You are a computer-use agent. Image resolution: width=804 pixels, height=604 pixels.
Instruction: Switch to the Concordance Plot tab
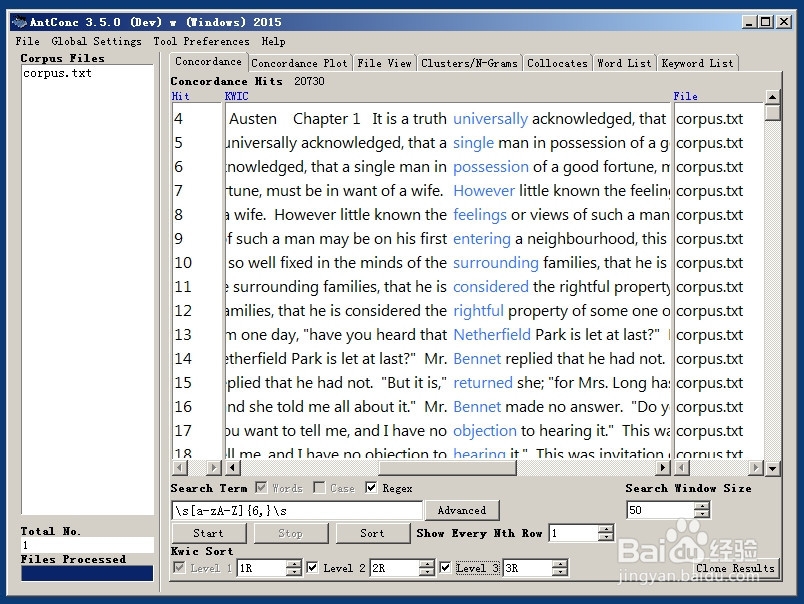(299, 63)
